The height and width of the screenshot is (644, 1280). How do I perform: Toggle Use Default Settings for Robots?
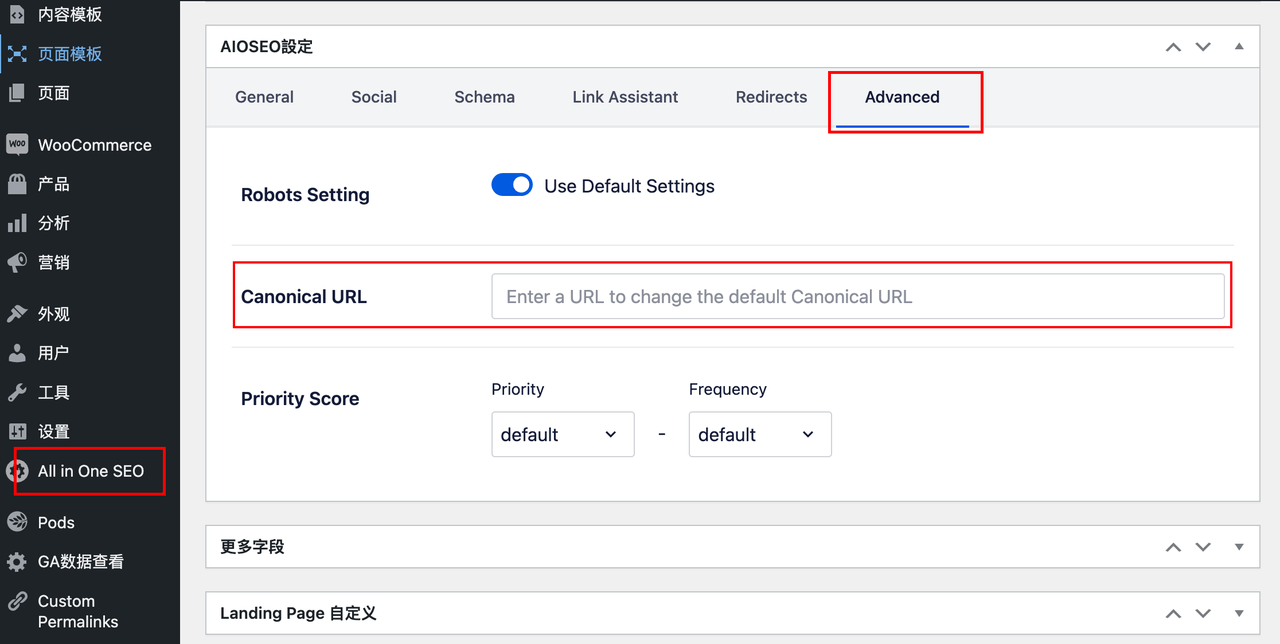click(512, 185)
